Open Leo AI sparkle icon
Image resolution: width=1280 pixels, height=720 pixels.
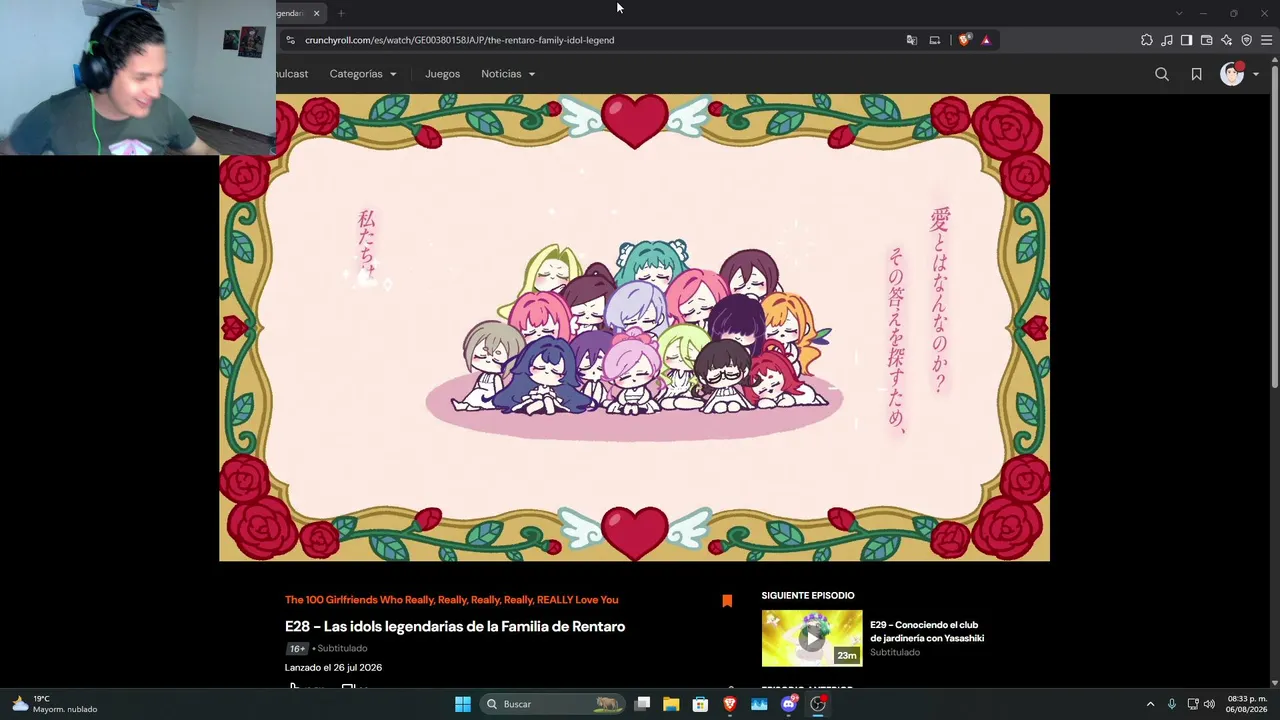pyautogui.click(x=1226, y=40)
